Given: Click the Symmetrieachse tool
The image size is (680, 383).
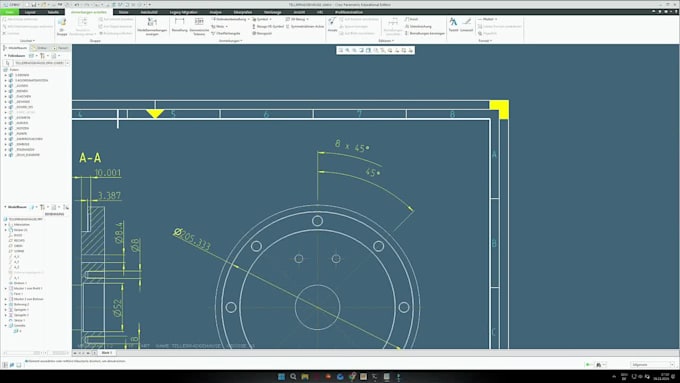Looking at the screenshot, I should click(x=304, y=26).
